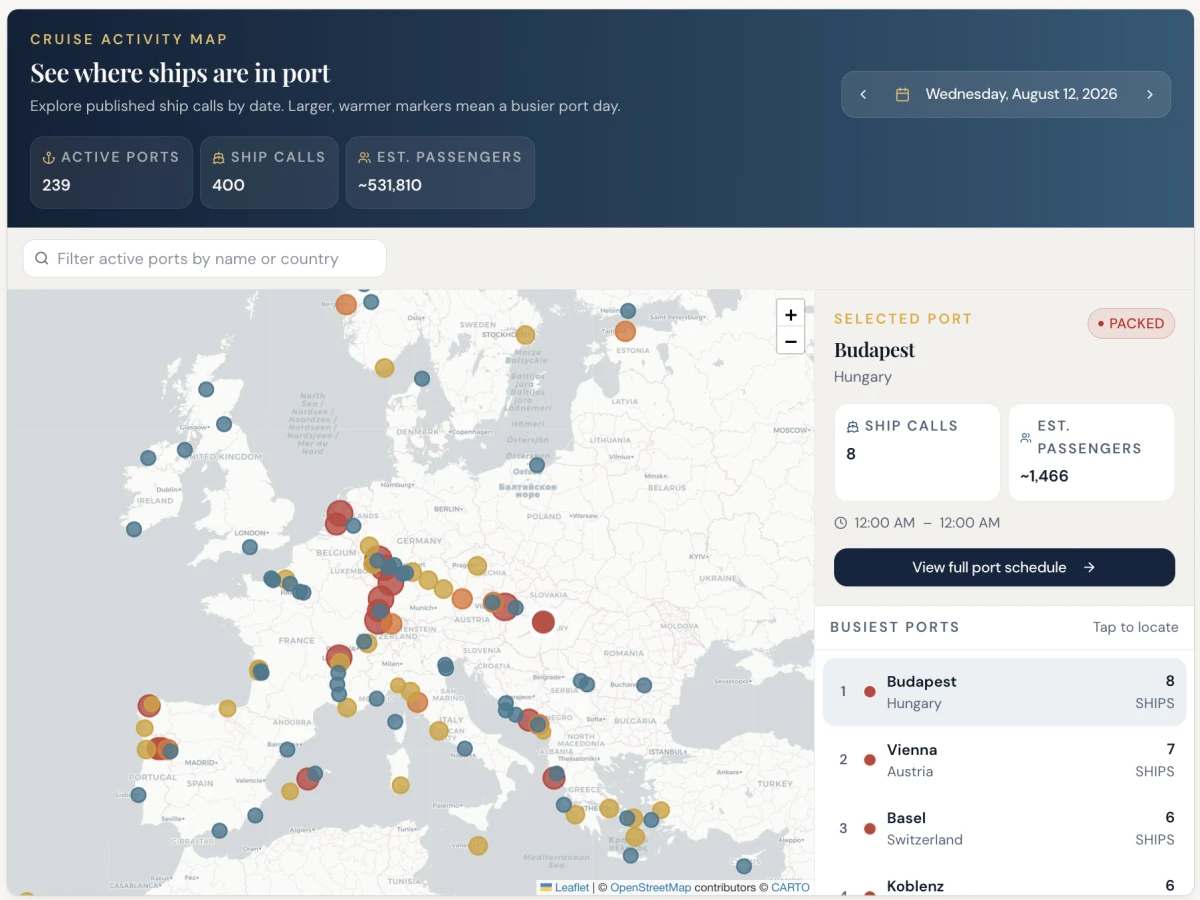Click the red dot next to Basel

coord(869,828)
